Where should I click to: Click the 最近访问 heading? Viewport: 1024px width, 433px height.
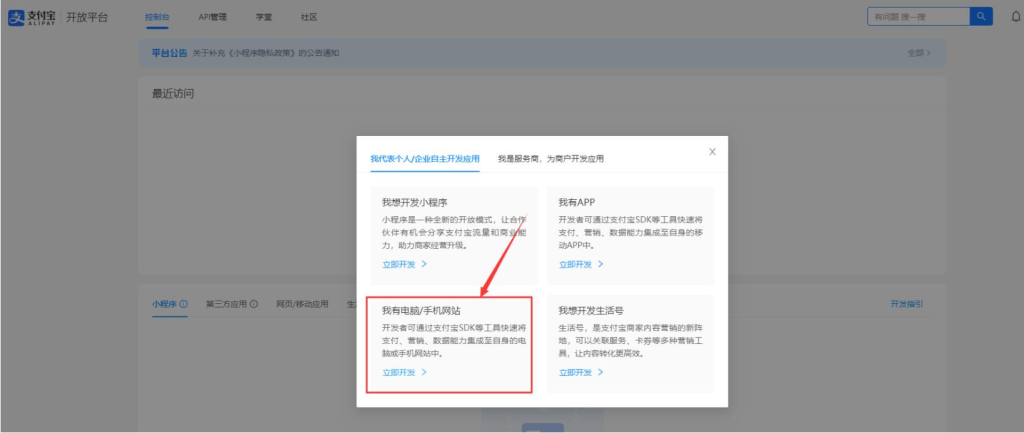click(173, 94)
